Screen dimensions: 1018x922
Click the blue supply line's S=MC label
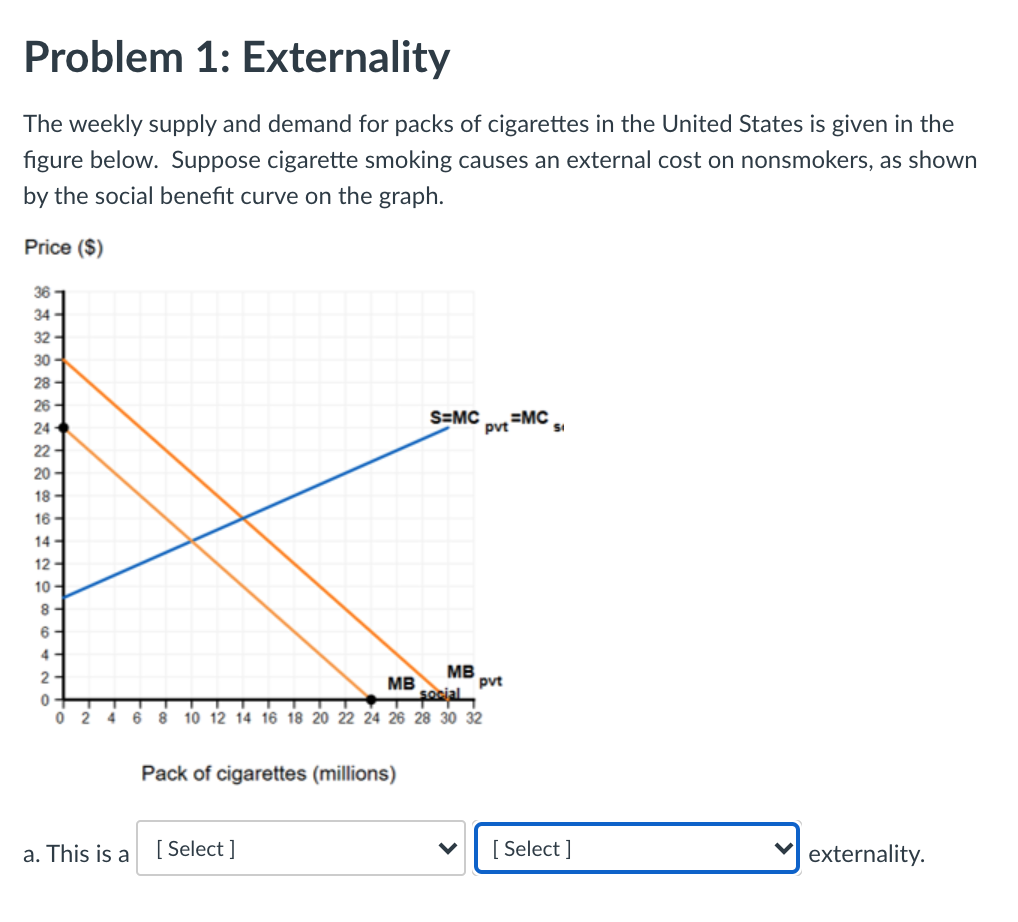click(x=455, y=417)
